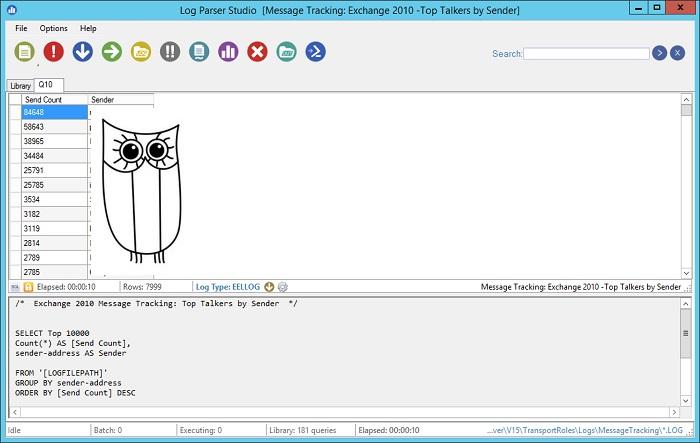
Task: Click the 'ORDER BY [Send Count] DESC' line
Action: pyautogui.click(x=75, y=393)
